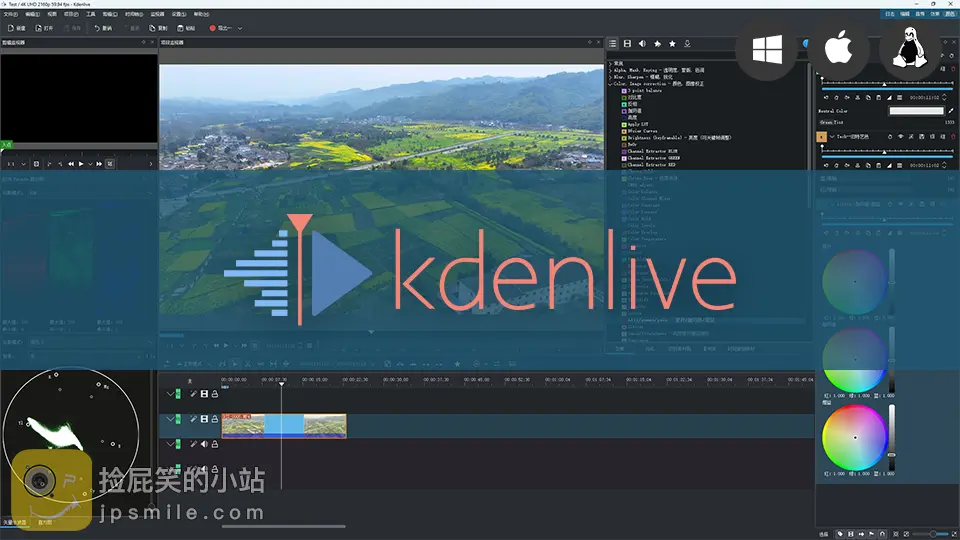Toggle lock on the clip's video track
This screenshot has width=960, height=540.
coord(214,419)
